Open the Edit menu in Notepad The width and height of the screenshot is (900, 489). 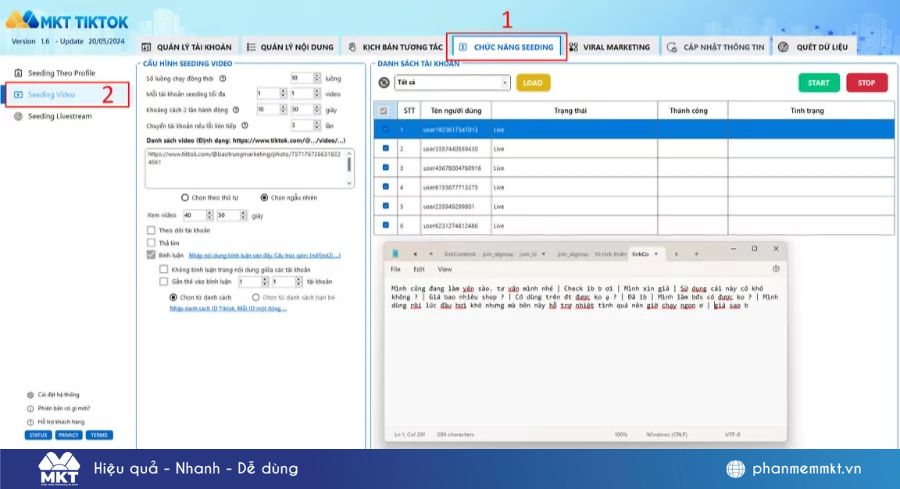click(419, 269)
